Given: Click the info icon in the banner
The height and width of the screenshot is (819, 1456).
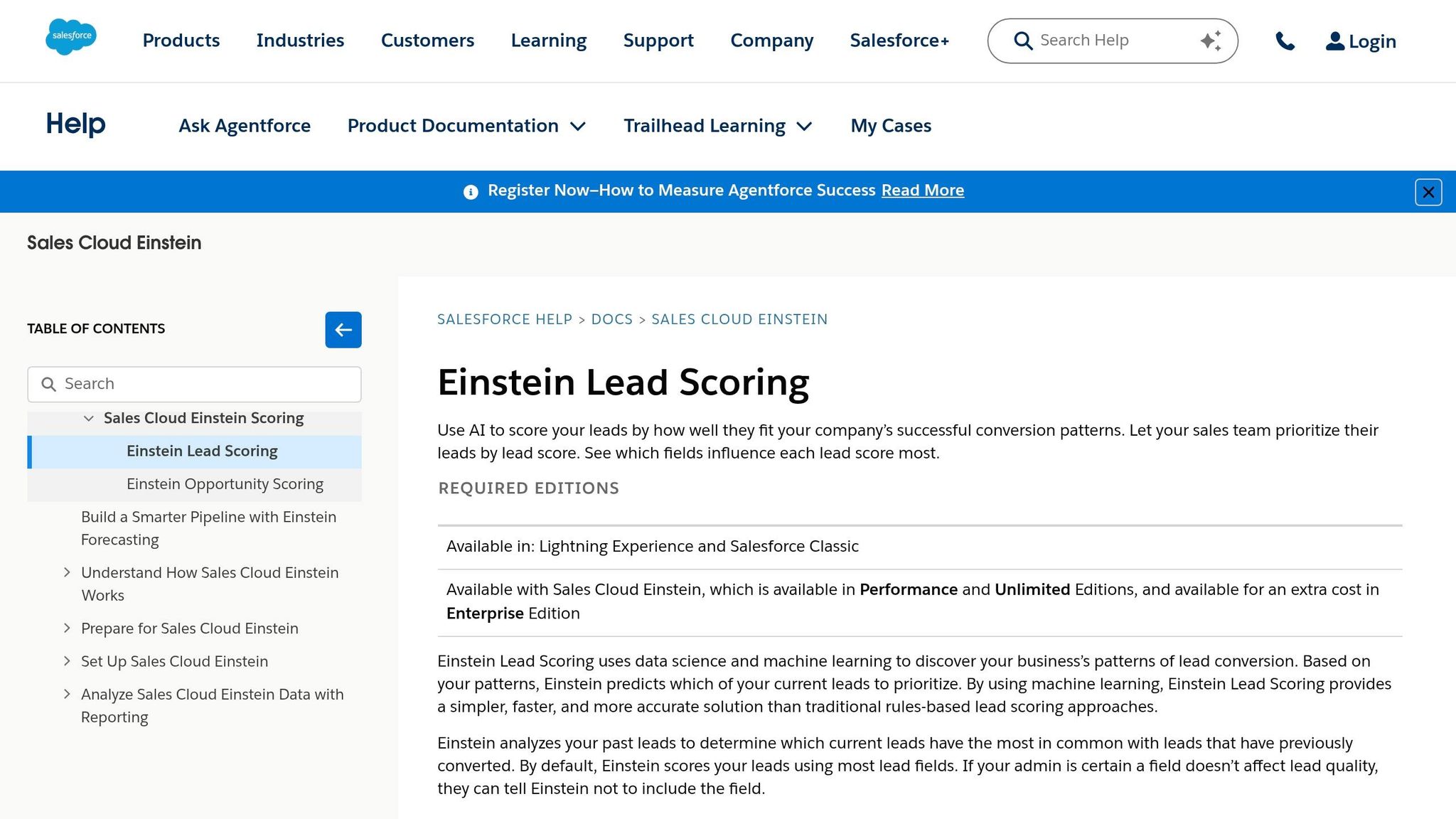Looking at the screenshot, I should click(x=471, y=192).
